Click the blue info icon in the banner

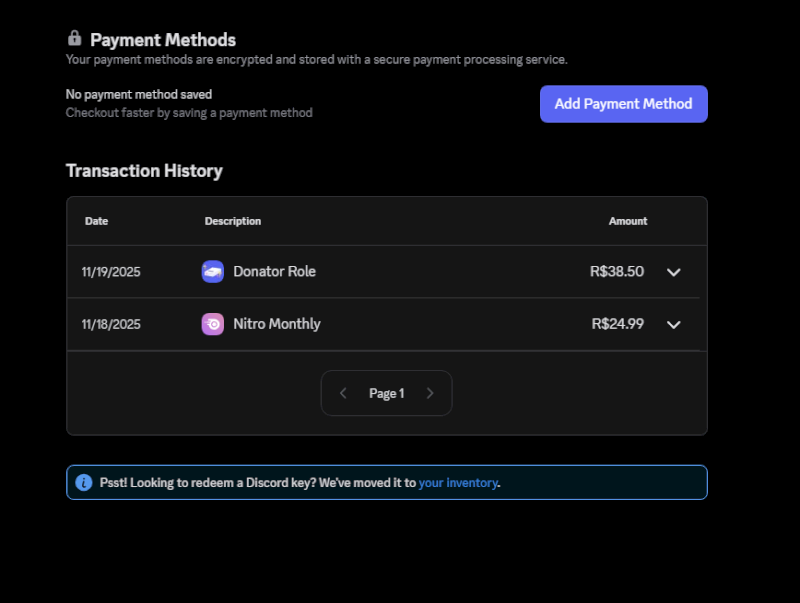coord(84,482)
